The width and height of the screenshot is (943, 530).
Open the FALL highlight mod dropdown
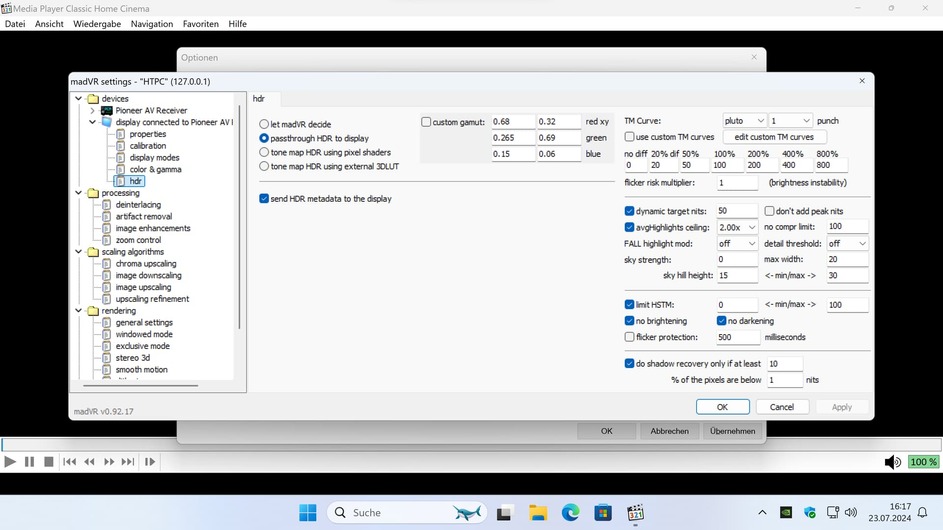[x=737, y=244]
